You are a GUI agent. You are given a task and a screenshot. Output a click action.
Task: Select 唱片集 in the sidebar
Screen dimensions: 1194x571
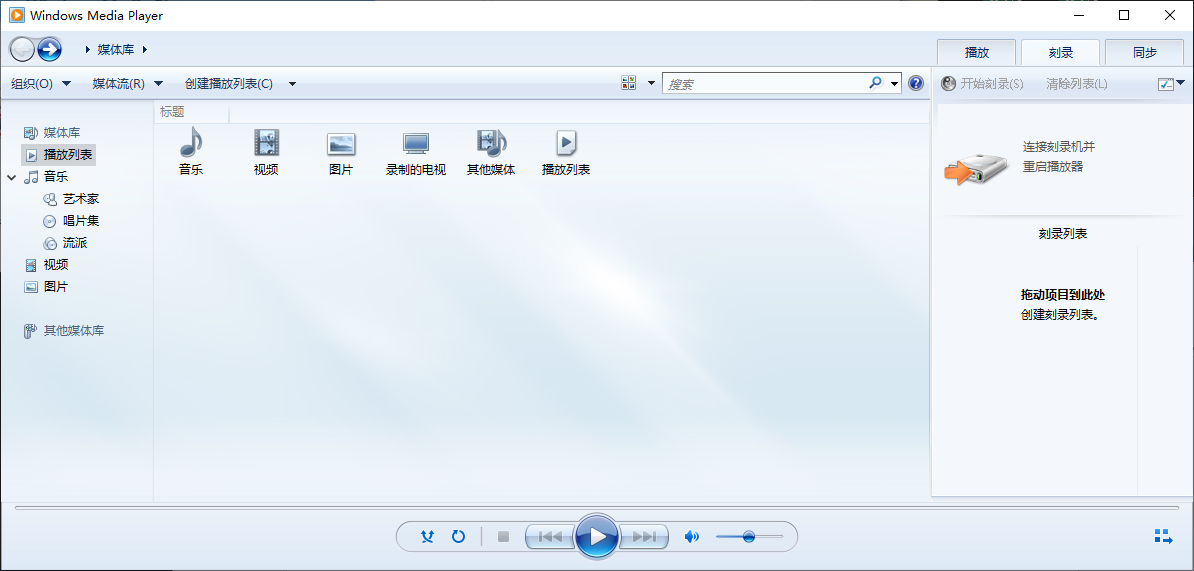81,221
